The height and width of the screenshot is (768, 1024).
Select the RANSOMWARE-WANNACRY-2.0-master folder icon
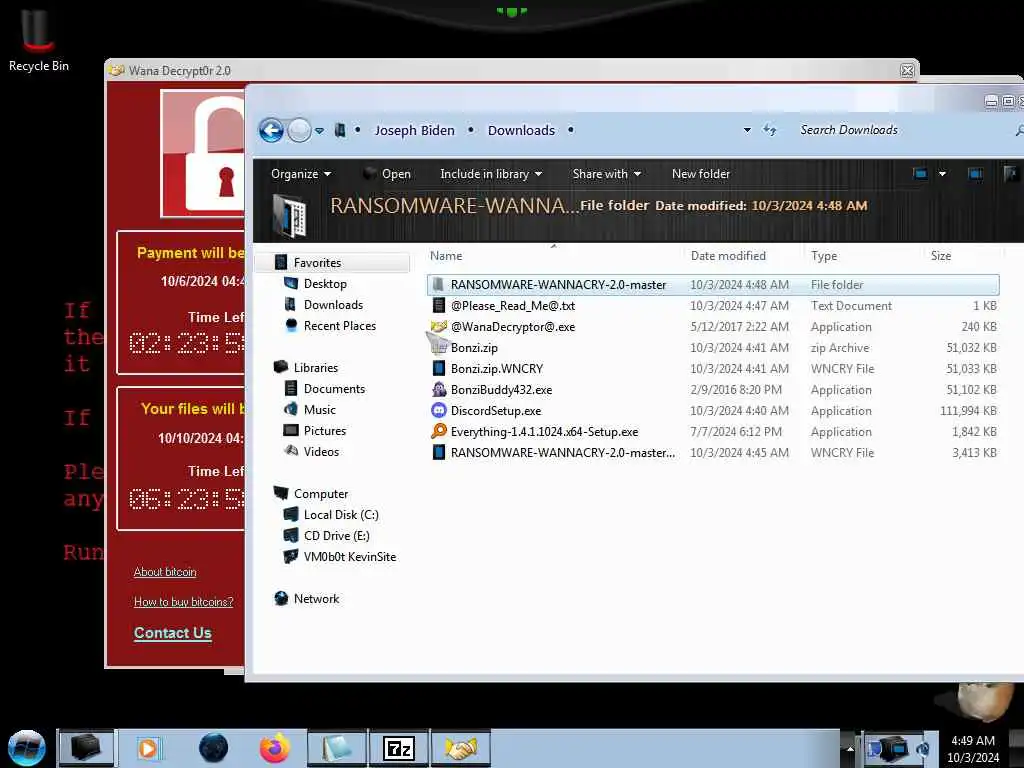pyautogui.click(x=438, y=285)
